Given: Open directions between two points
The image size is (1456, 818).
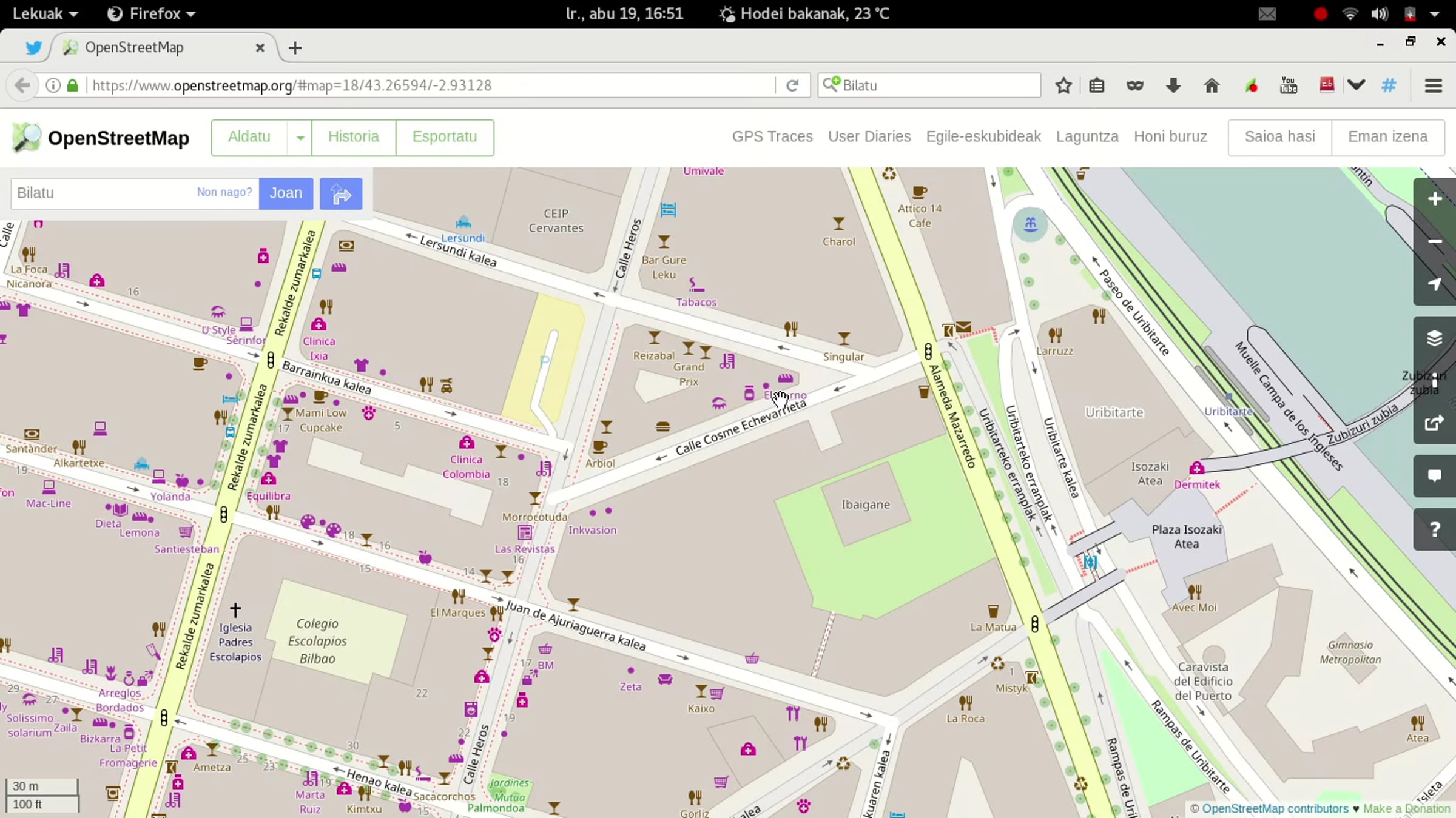Looking at the screenshot, I should click(x=341, y=193).
